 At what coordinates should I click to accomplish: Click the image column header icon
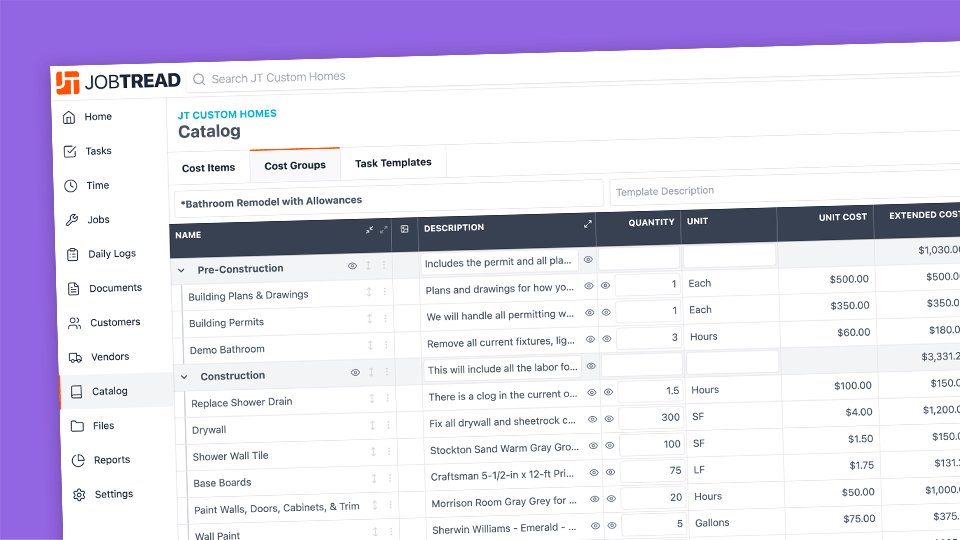click(x=405, y=229)
